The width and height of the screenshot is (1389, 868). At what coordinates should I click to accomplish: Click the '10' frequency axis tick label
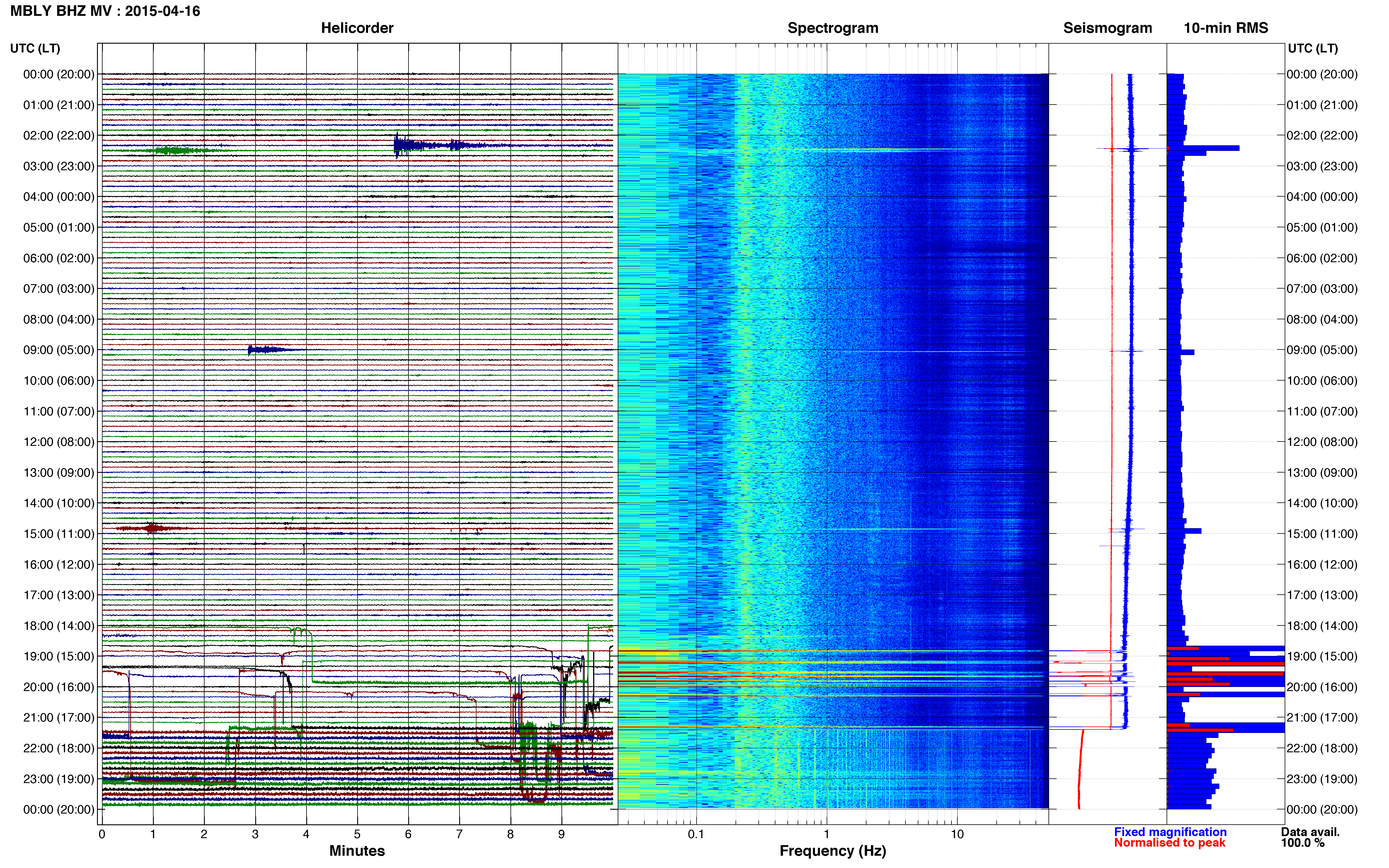tap(957, 834)
